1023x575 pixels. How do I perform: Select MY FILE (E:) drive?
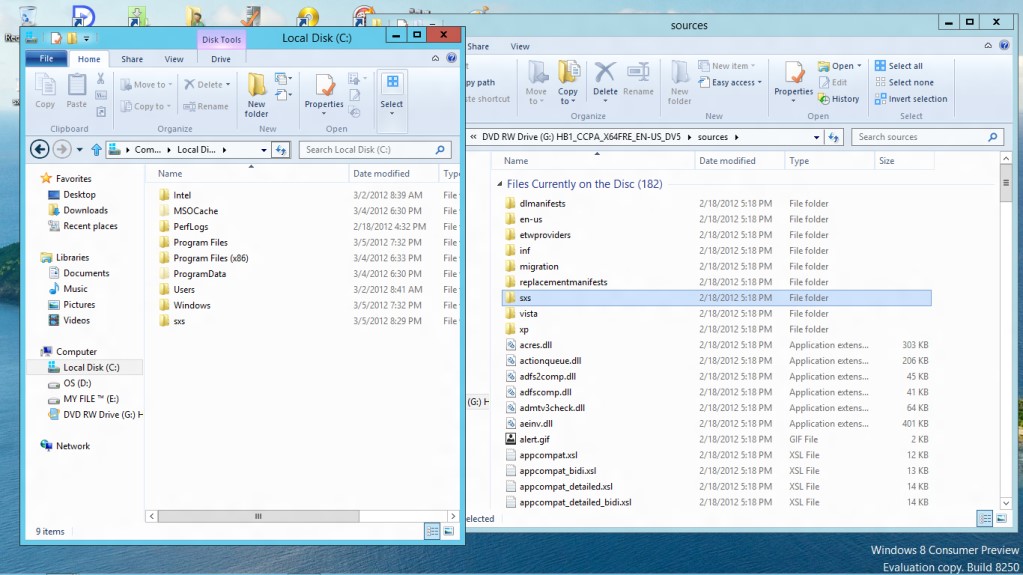91,399
